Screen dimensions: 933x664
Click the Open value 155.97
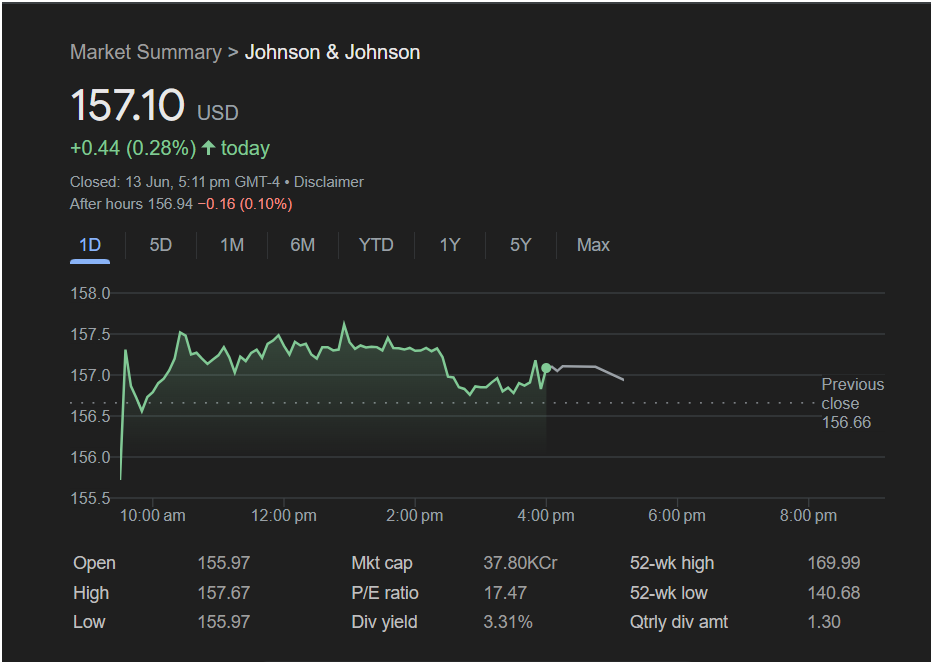(x=224, y=563)
